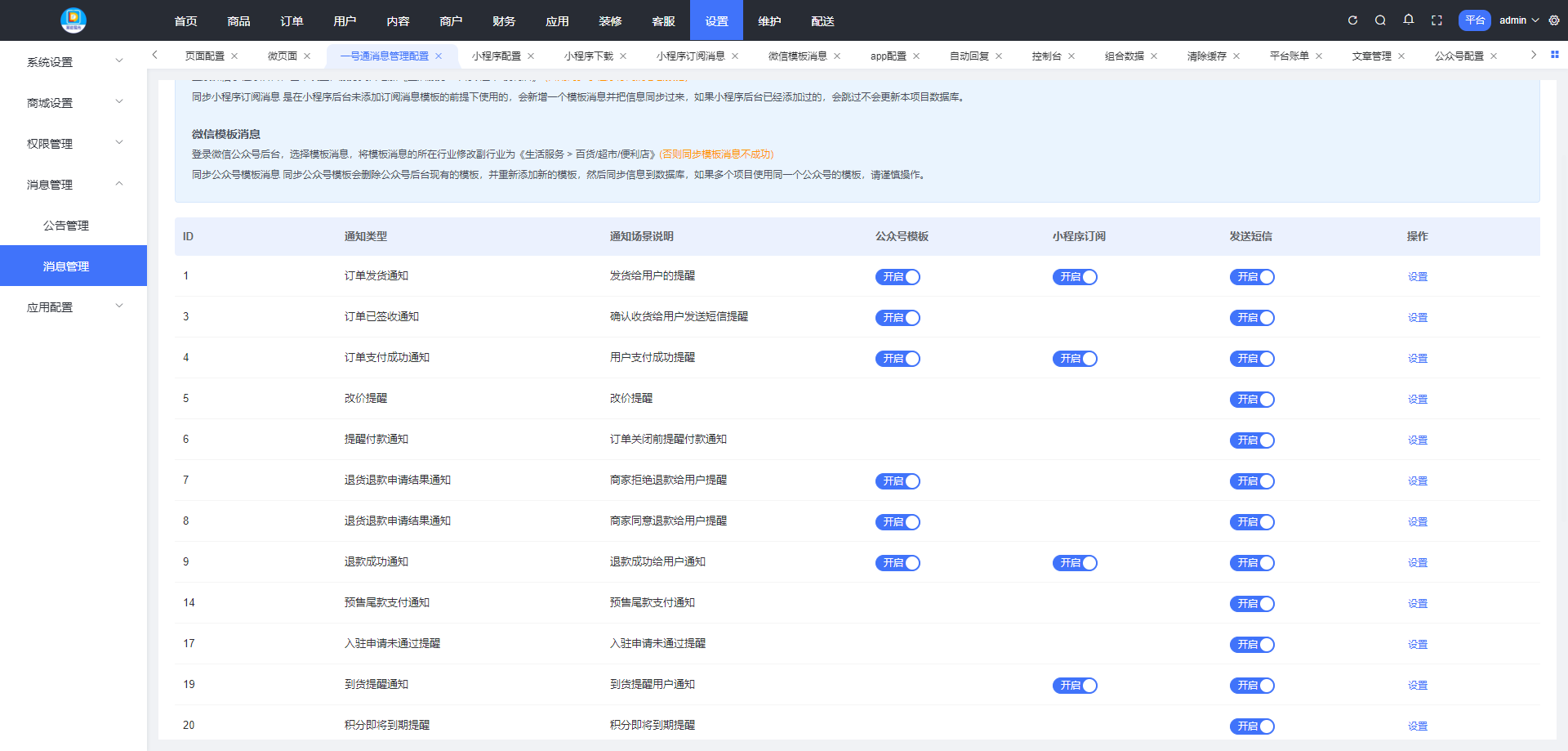
Task: Expand 应用配置 sidebar menu
Action: pos(73,306)
